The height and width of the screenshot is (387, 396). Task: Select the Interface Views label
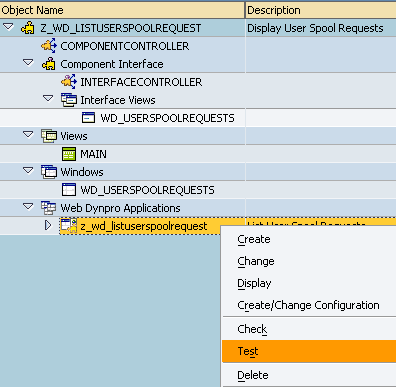[118, 100]
